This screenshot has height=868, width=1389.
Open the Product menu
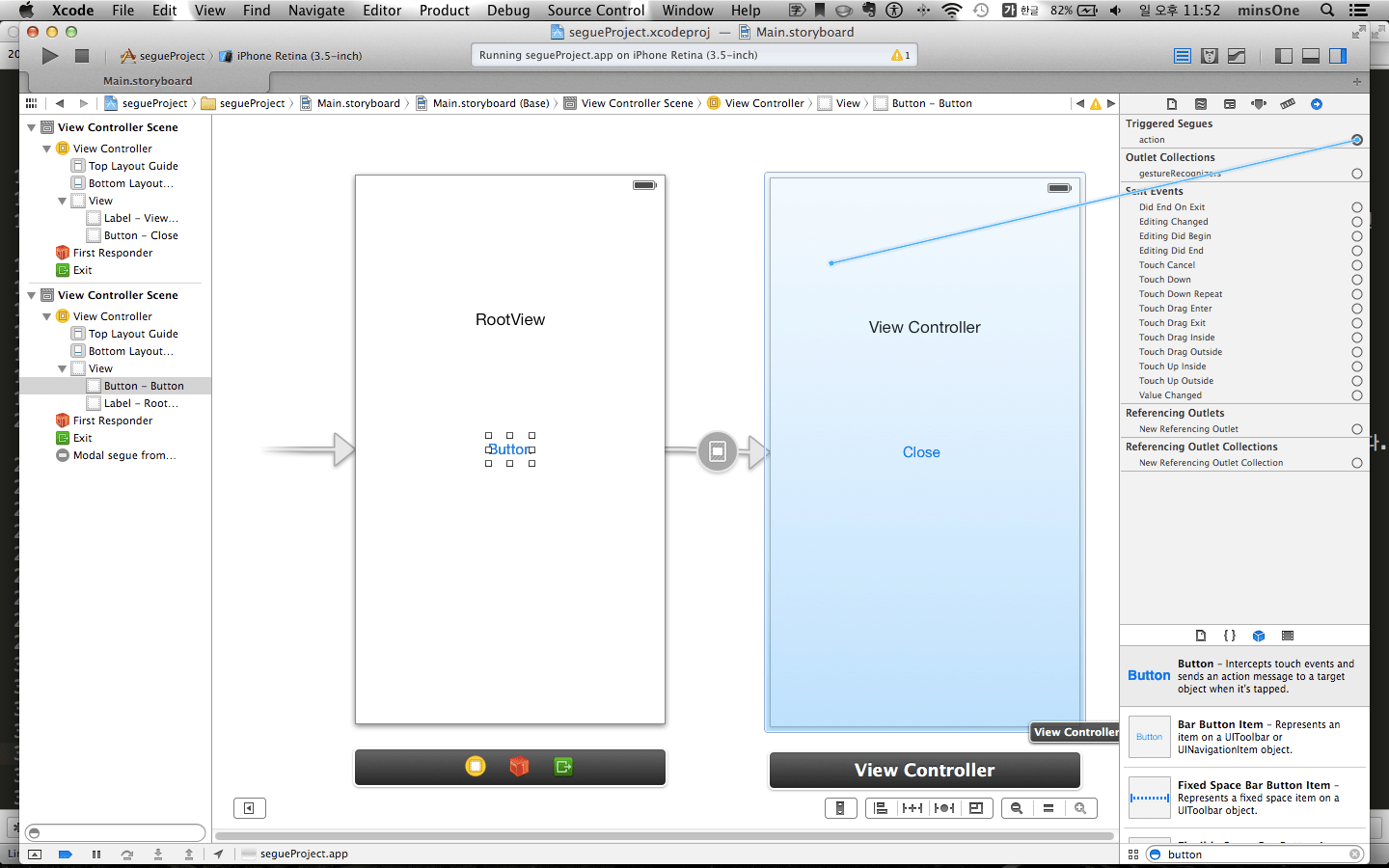(445, 11)
